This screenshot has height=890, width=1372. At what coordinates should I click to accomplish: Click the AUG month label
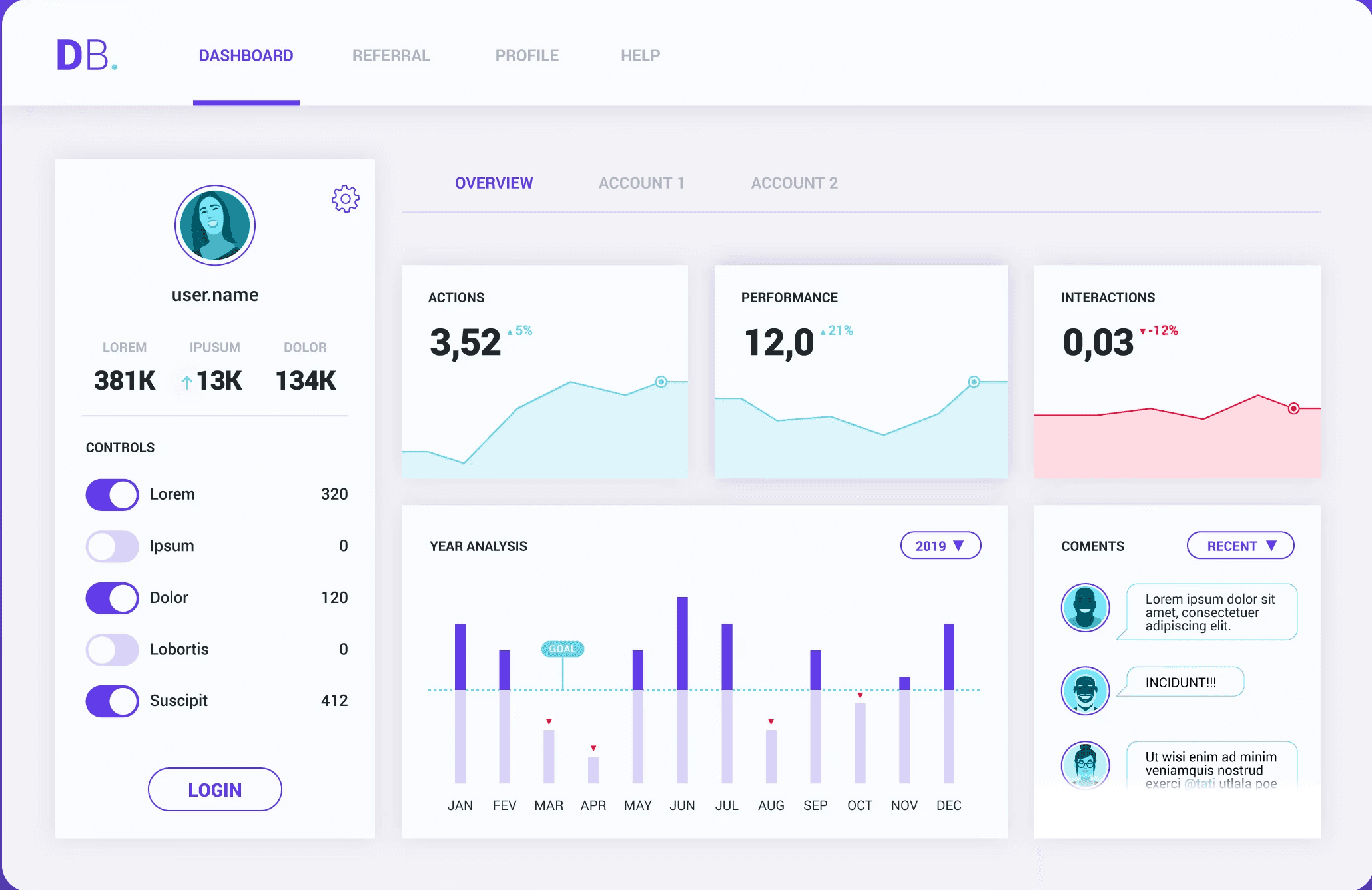pyautogui.click(x=771, y=805)
